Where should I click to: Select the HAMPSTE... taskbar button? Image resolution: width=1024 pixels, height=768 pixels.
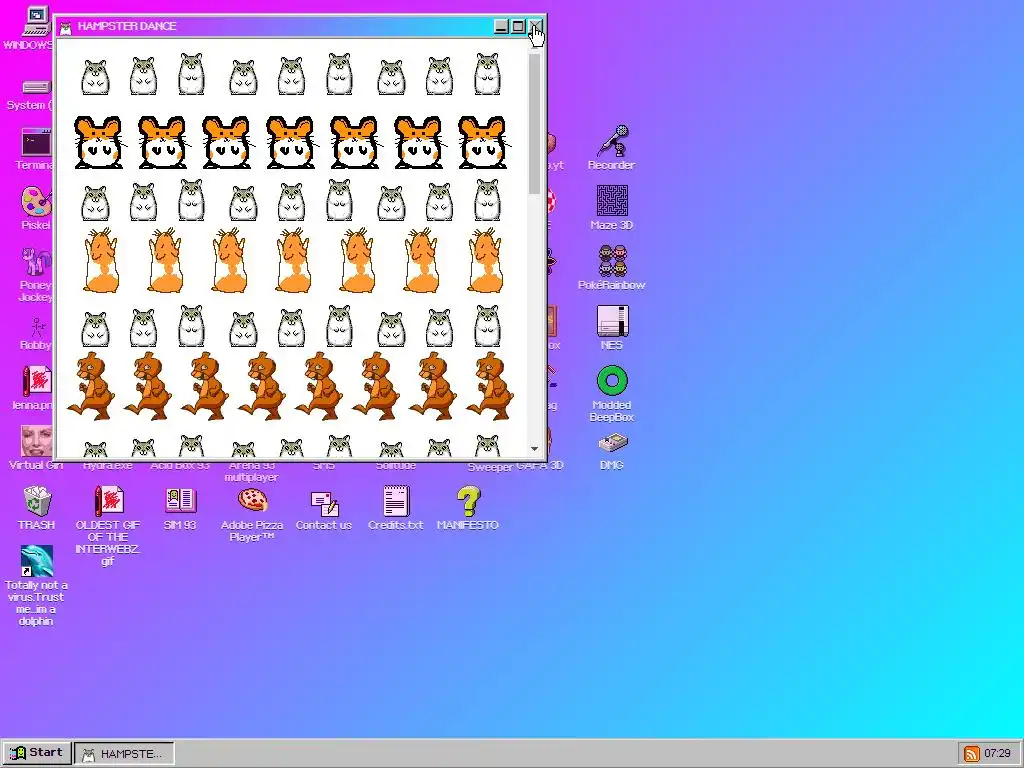point(124,754)
